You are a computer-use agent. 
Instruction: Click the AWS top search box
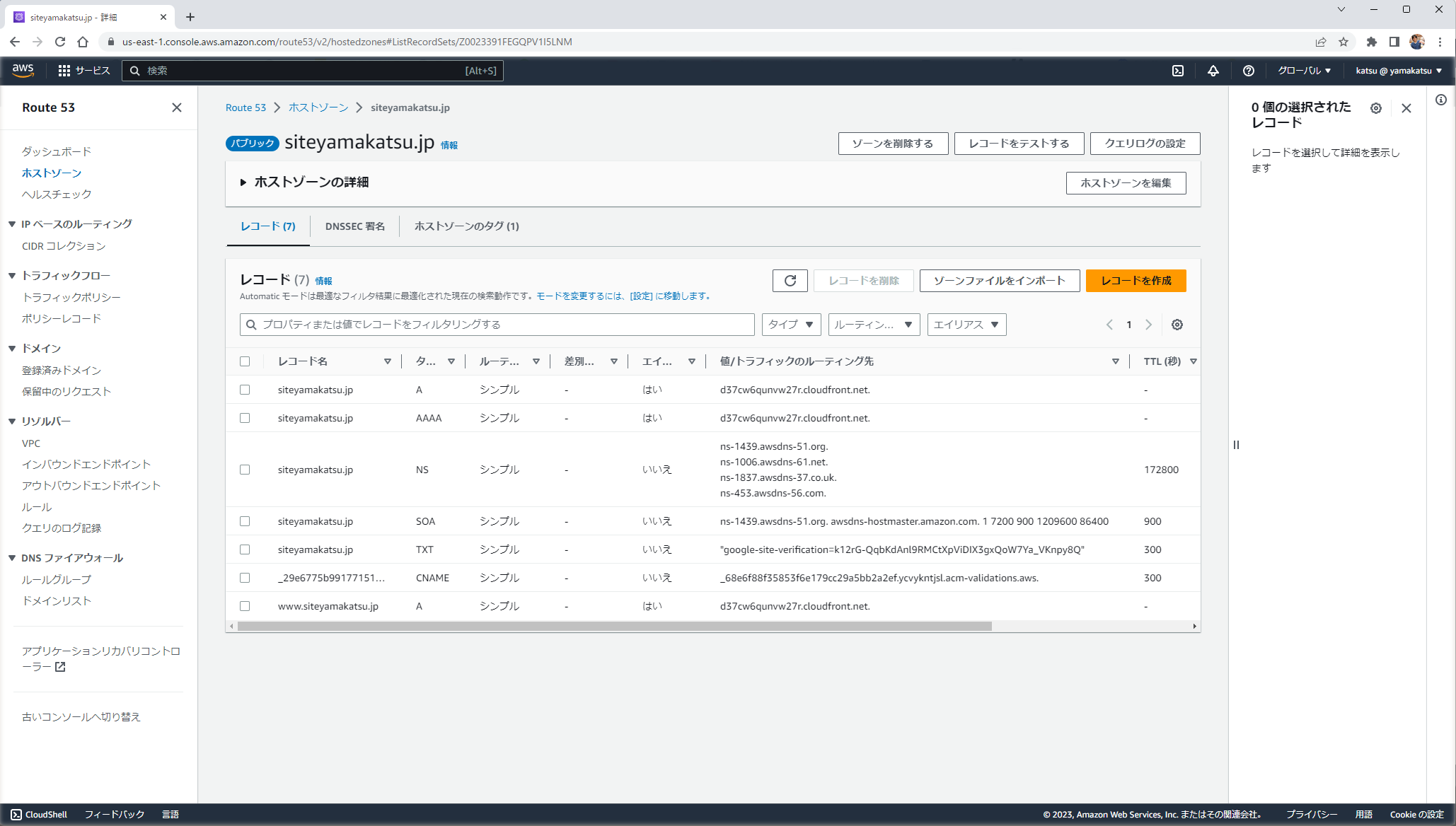pyautogui.click(x=313, y=71)
